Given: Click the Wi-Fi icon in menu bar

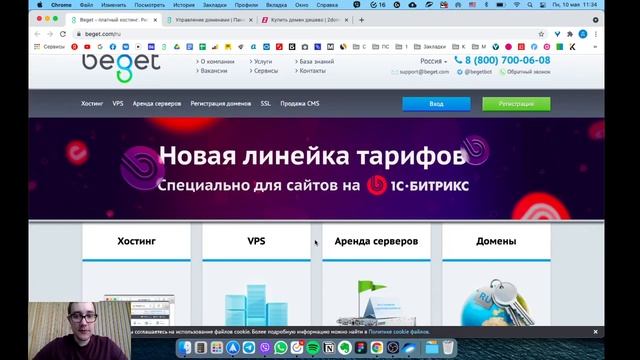Looking at the screenshot, I should click(x=517, y=5).
